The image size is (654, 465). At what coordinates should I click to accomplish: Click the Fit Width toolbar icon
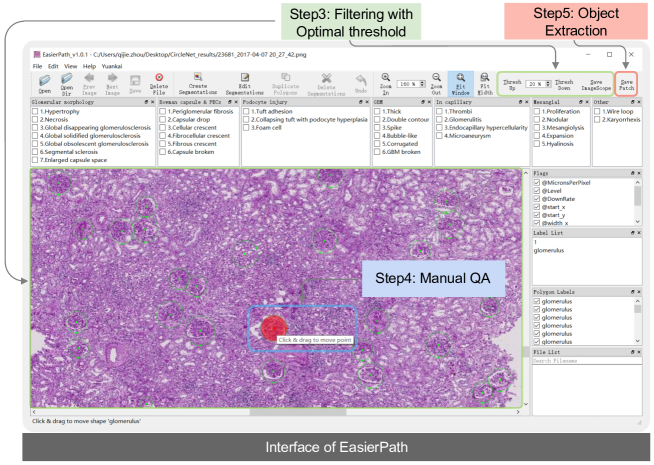click(x=485, y=83)
